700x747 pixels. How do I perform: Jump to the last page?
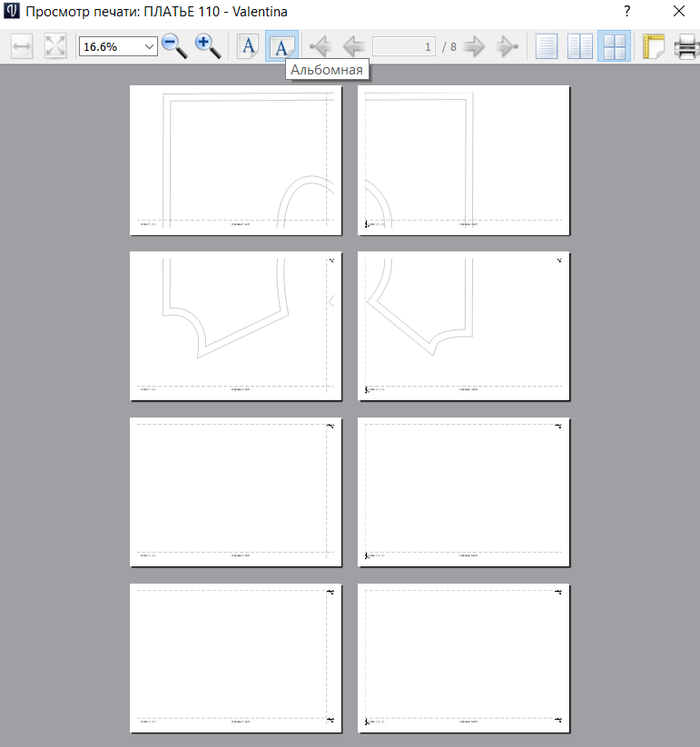coord(508,47)
